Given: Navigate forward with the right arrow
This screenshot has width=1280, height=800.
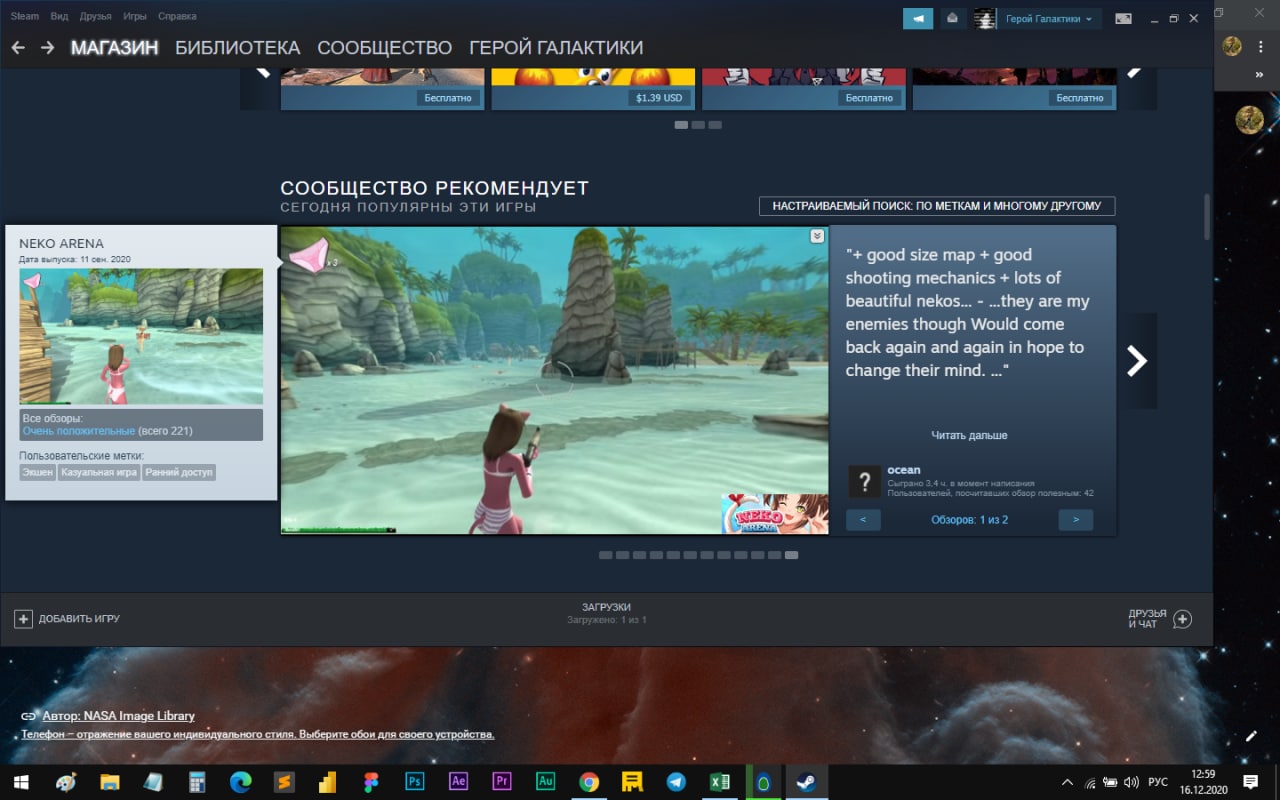Looking at the screenshot, I should 47,48.
